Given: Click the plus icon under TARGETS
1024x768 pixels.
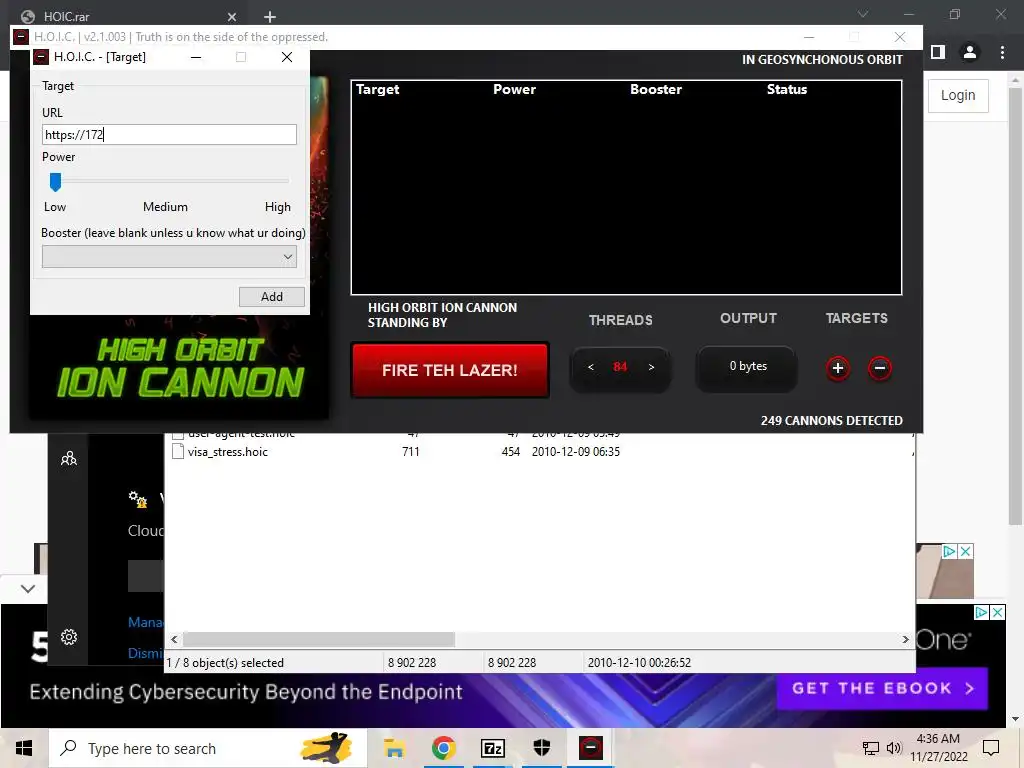Looking at the screenshot, I should pyautogui.click(x=838, y=368).
